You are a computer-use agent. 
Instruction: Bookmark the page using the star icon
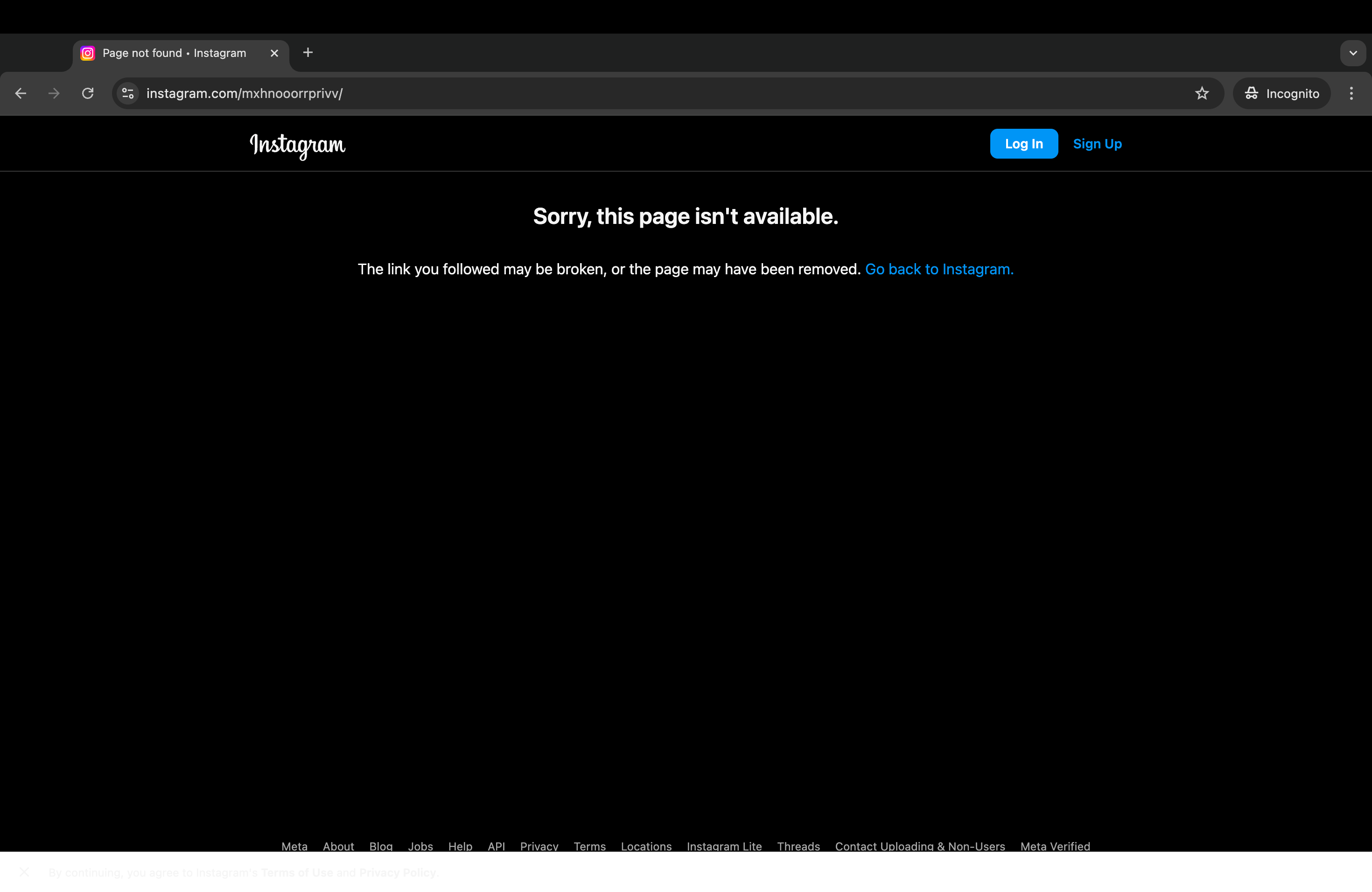[x=1202, y=93]
